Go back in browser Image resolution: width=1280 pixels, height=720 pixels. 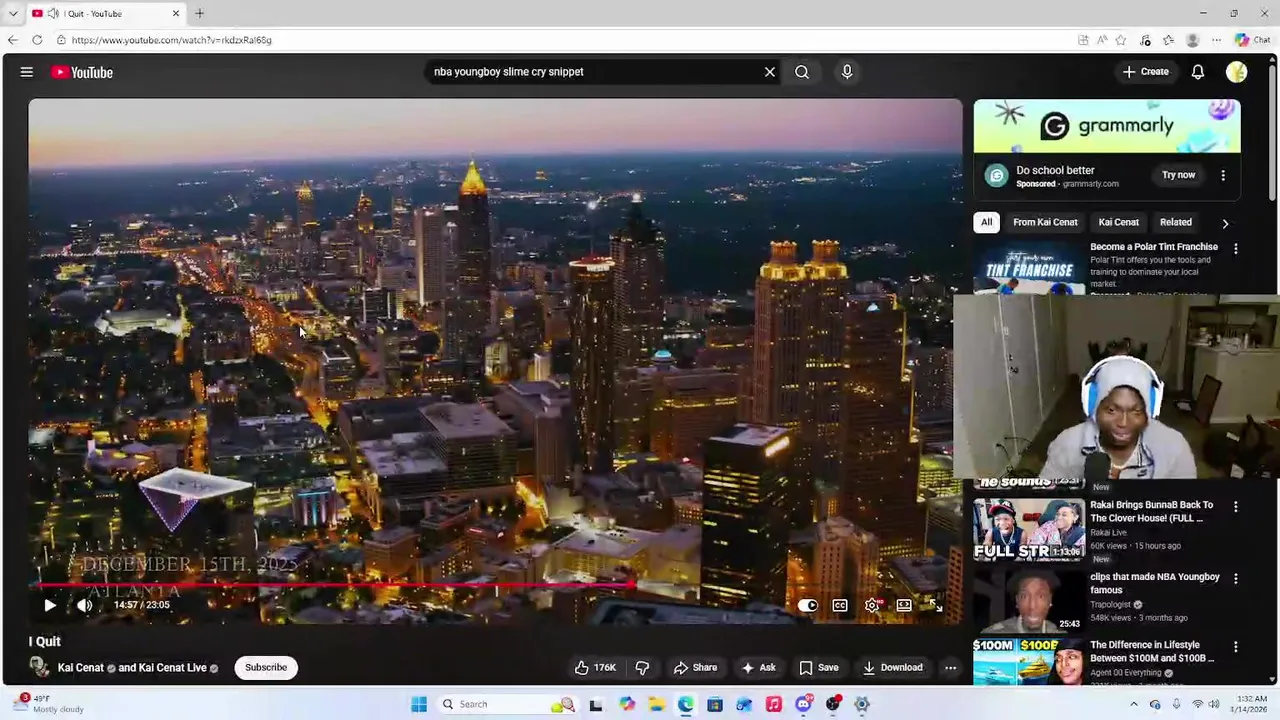coord(13,40)
